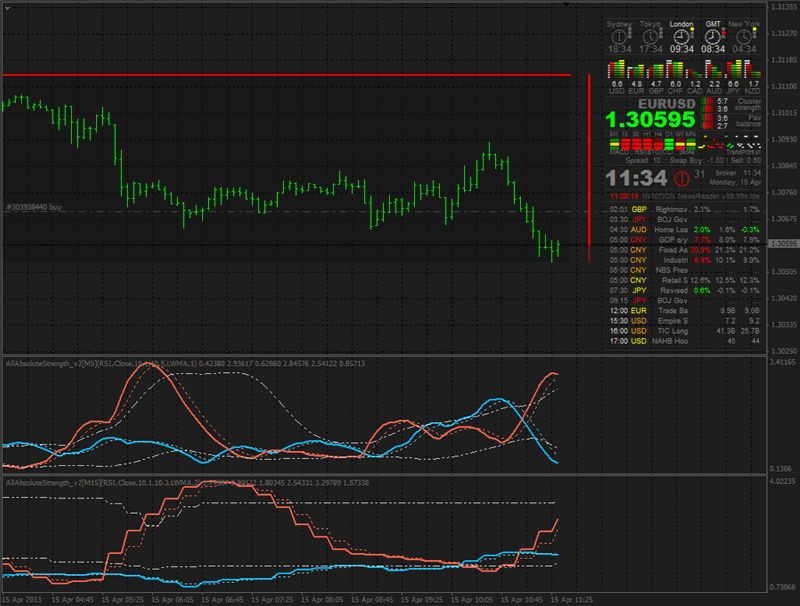Viewport: 800px width, 606px height.
Task: Click the London session clock icon
Action: click(681, 37)
